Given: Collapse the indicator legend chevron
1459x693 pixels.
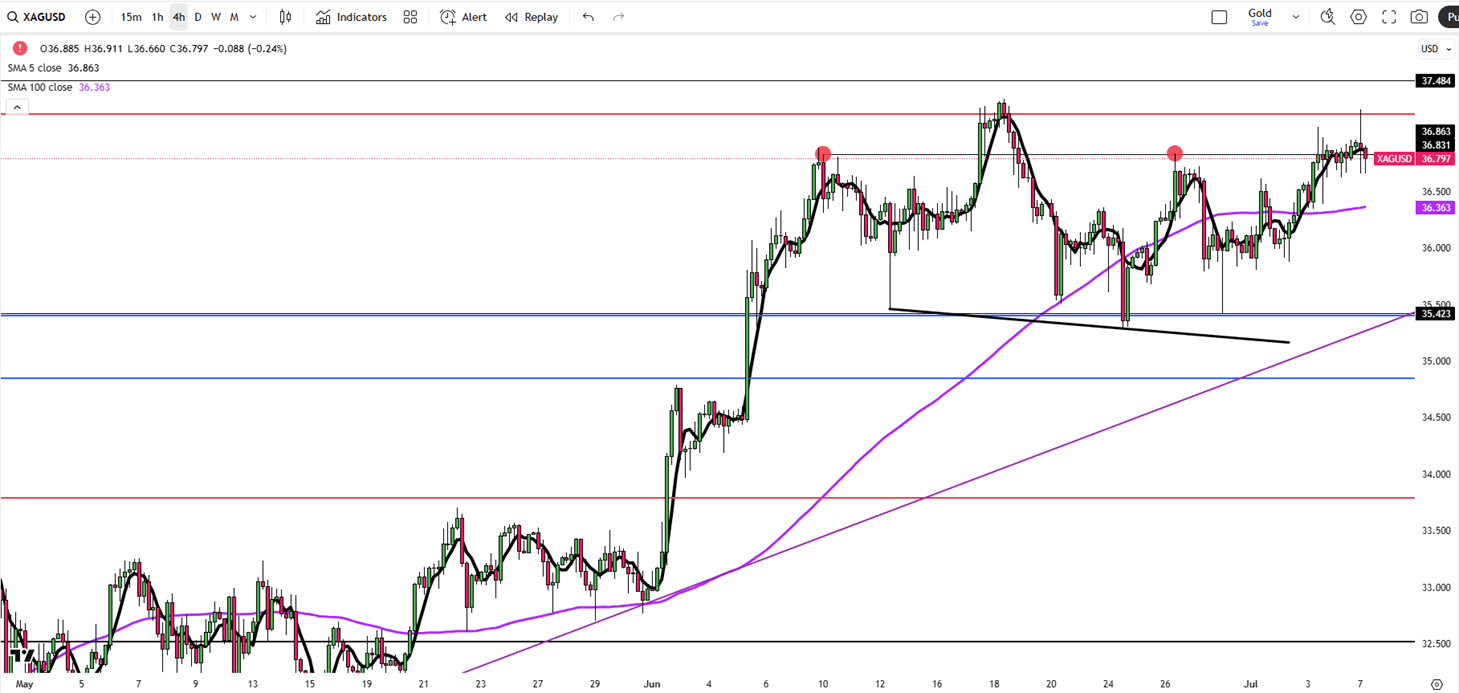Looking at the screenshot, I should tap(17, 108).
